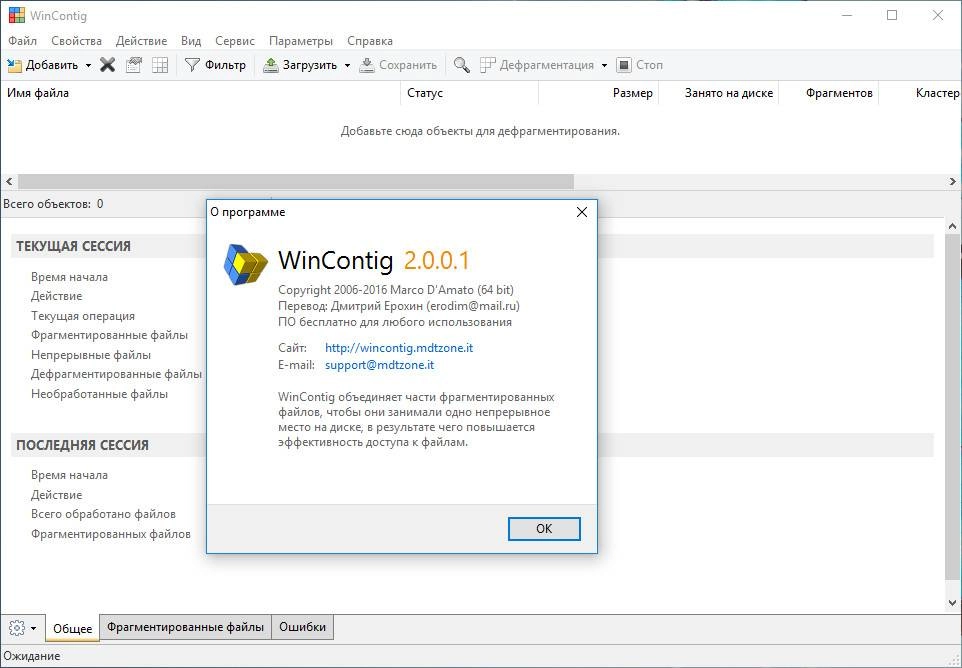
Task: Switch to the Общее tab
Action: 72,629
